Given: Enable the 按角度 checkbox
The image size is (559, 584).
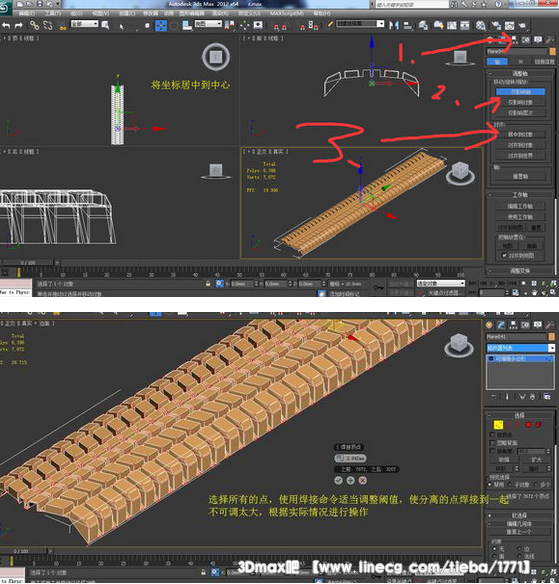Looking at the screenshot, I should 492,451.
